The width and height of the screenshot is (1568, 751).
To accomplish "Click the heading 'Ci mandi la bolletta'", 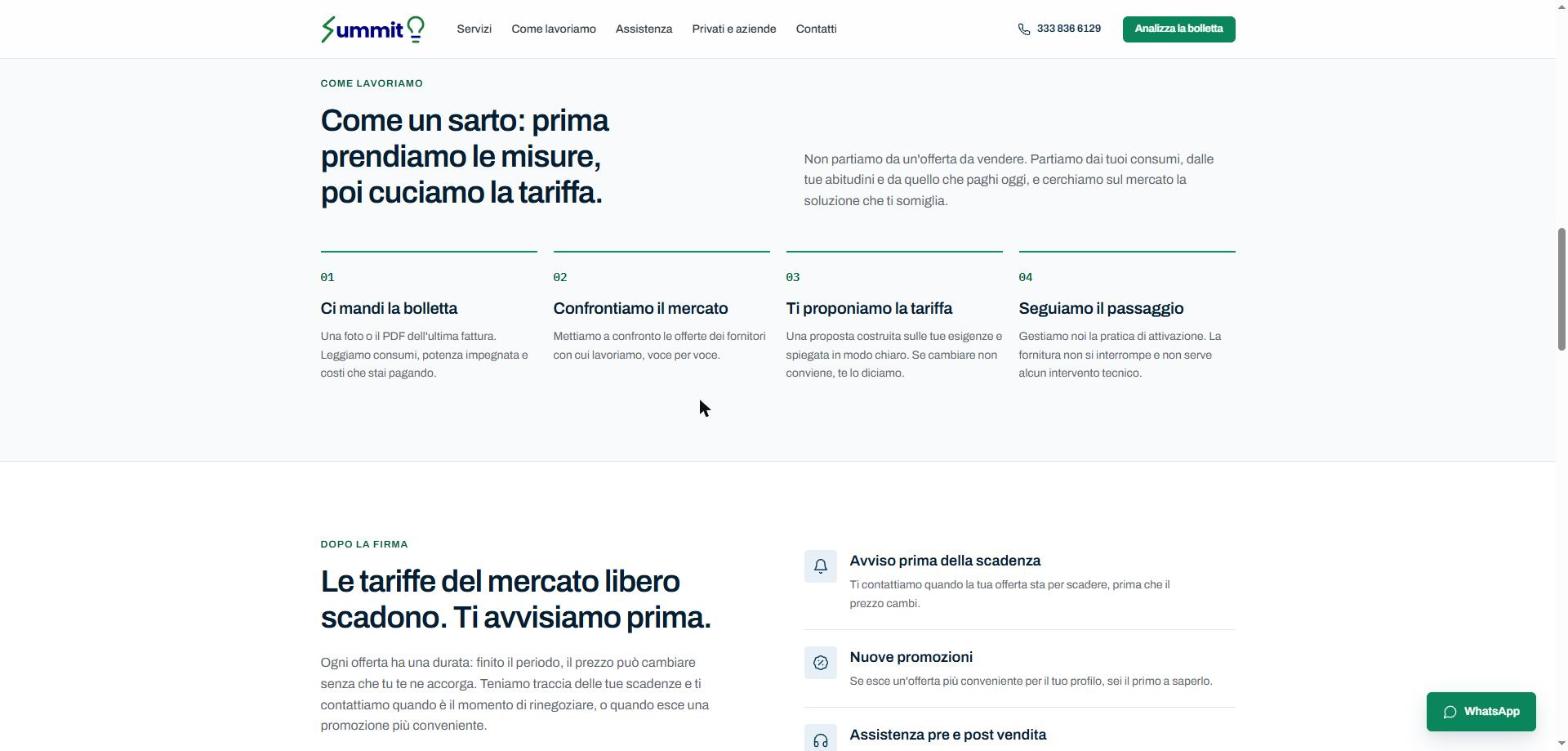I will point(389,308).
